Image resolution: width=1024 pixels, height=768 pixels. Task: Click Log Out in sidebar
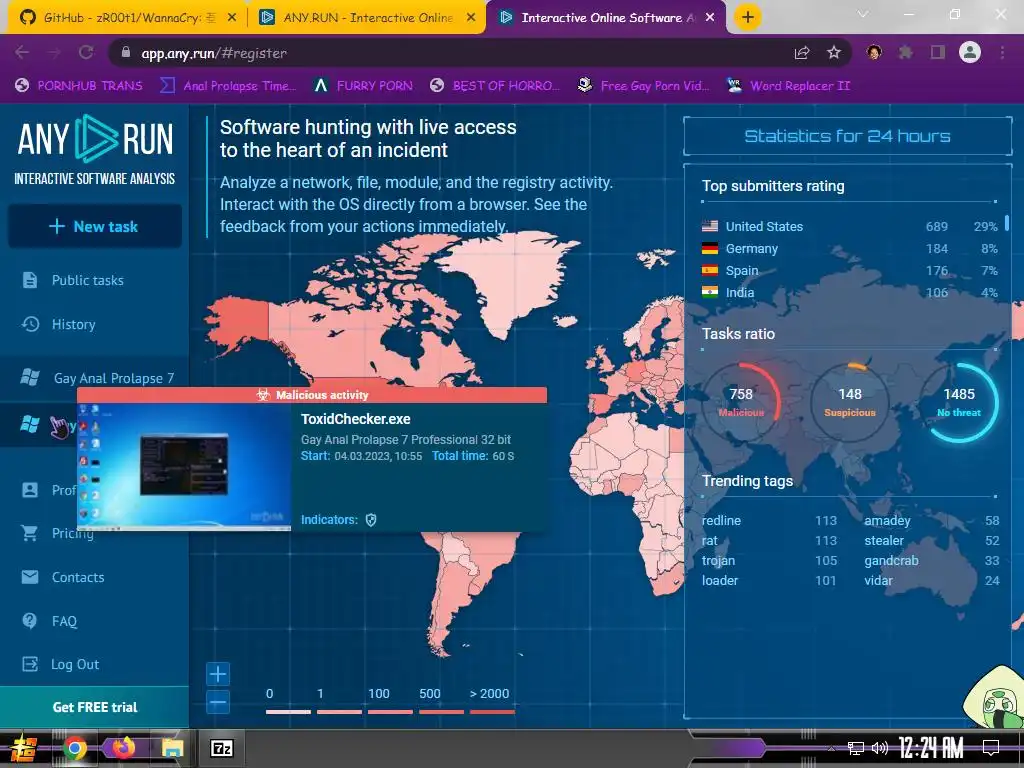pyautogui.click(x=74, y=664)
